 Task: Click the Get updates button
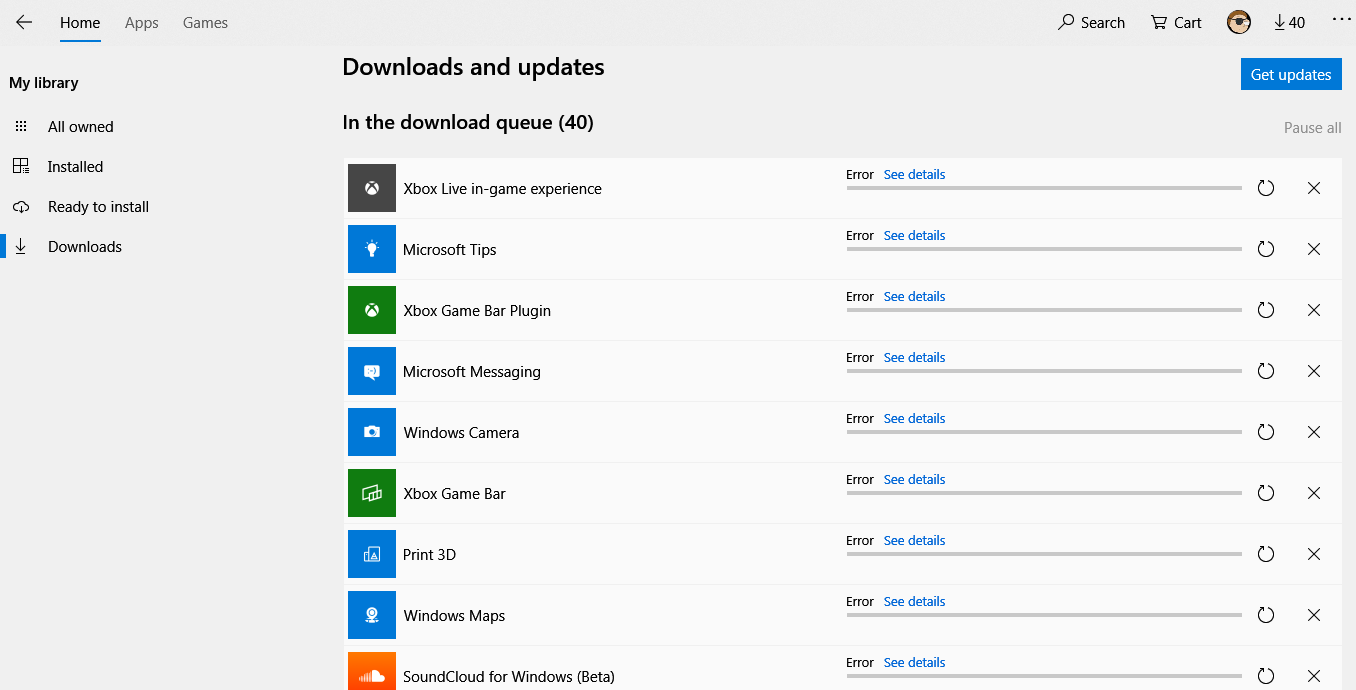[x=1291, y=74]
